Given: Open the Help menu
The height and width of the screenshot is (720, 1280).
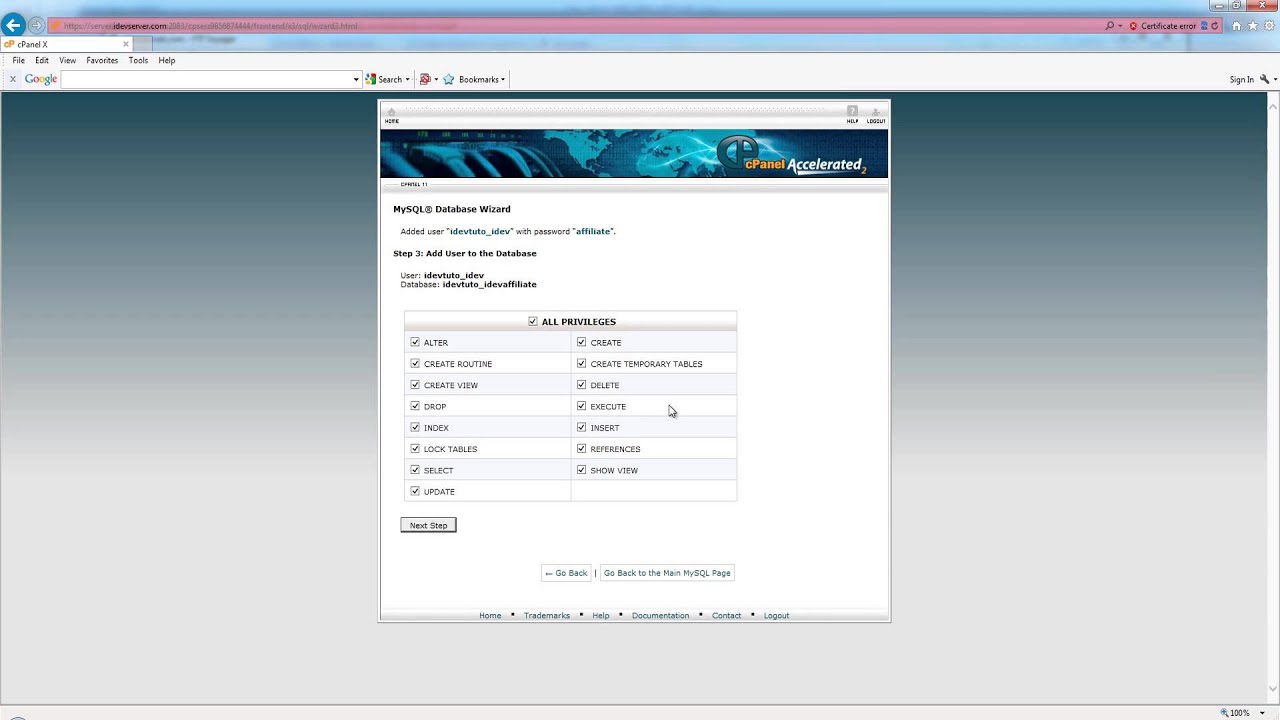Looking at the screenshot, I should click(167, 60).
